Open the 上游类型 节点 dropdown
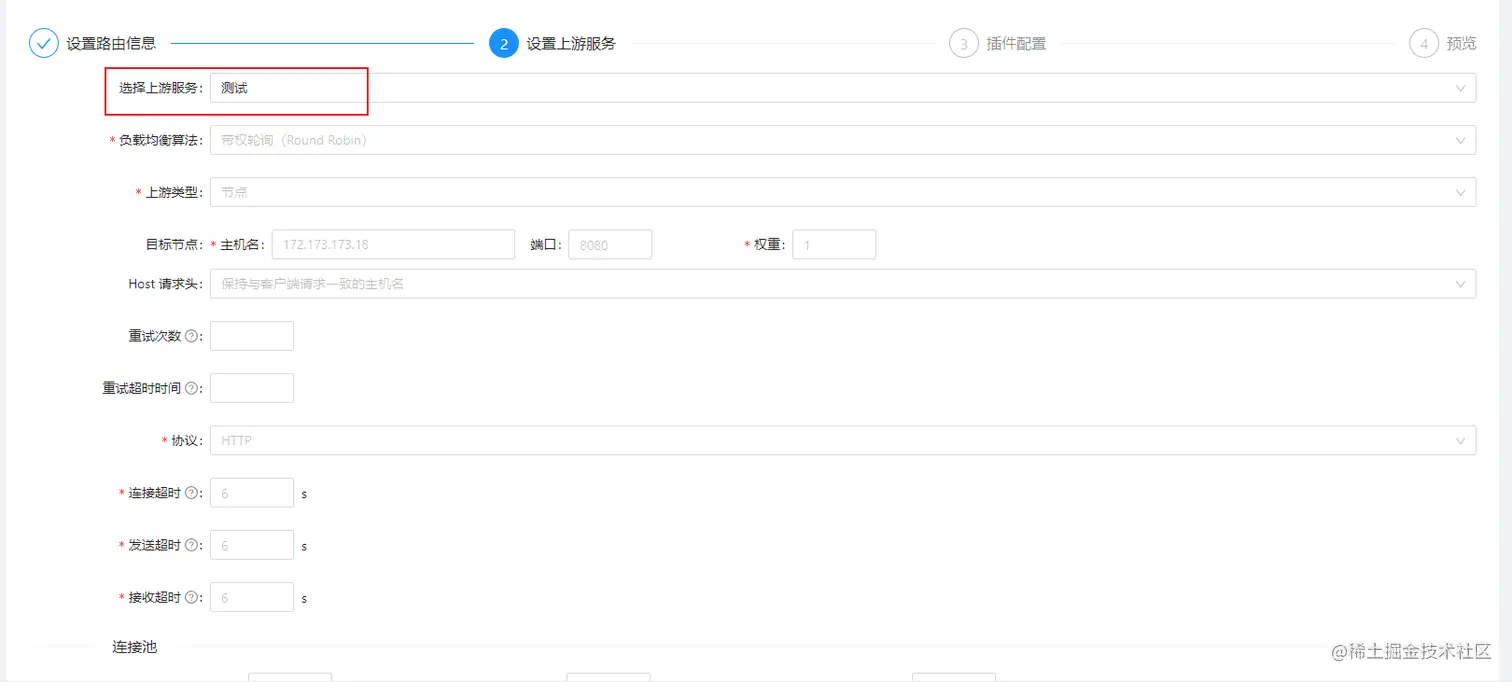 coord(842,192)
